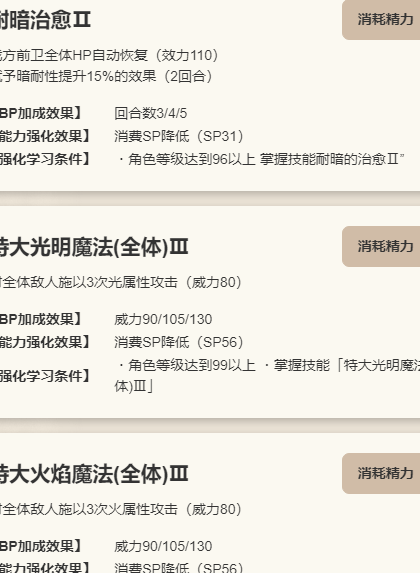The image size is (420, 573).
Task: Click the BP加成效果 label in the 耐暗治愈Ⅱ card
Action: point(41,113)
